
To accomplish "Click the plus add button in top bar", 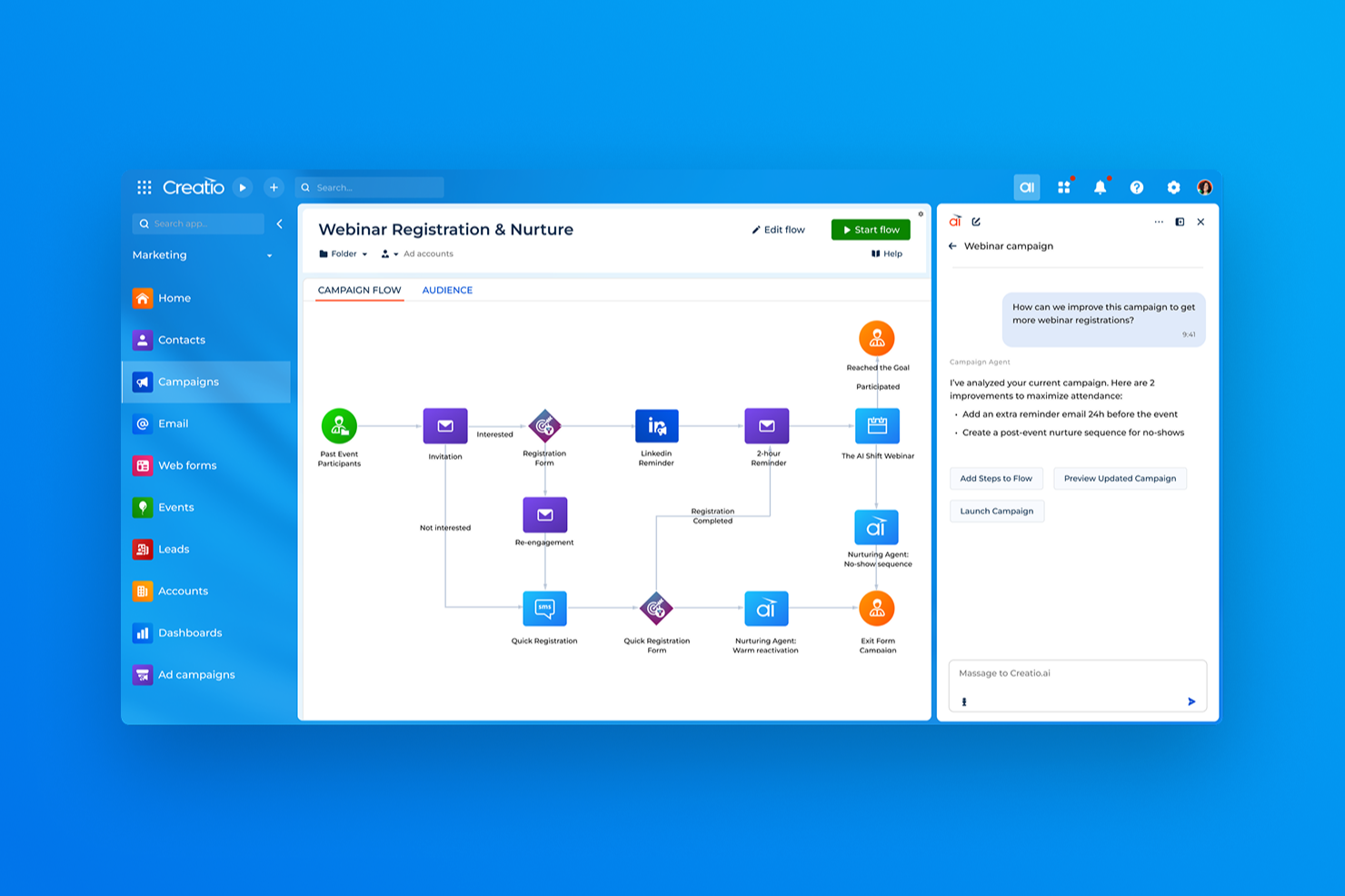I will [x=274, y=187].
